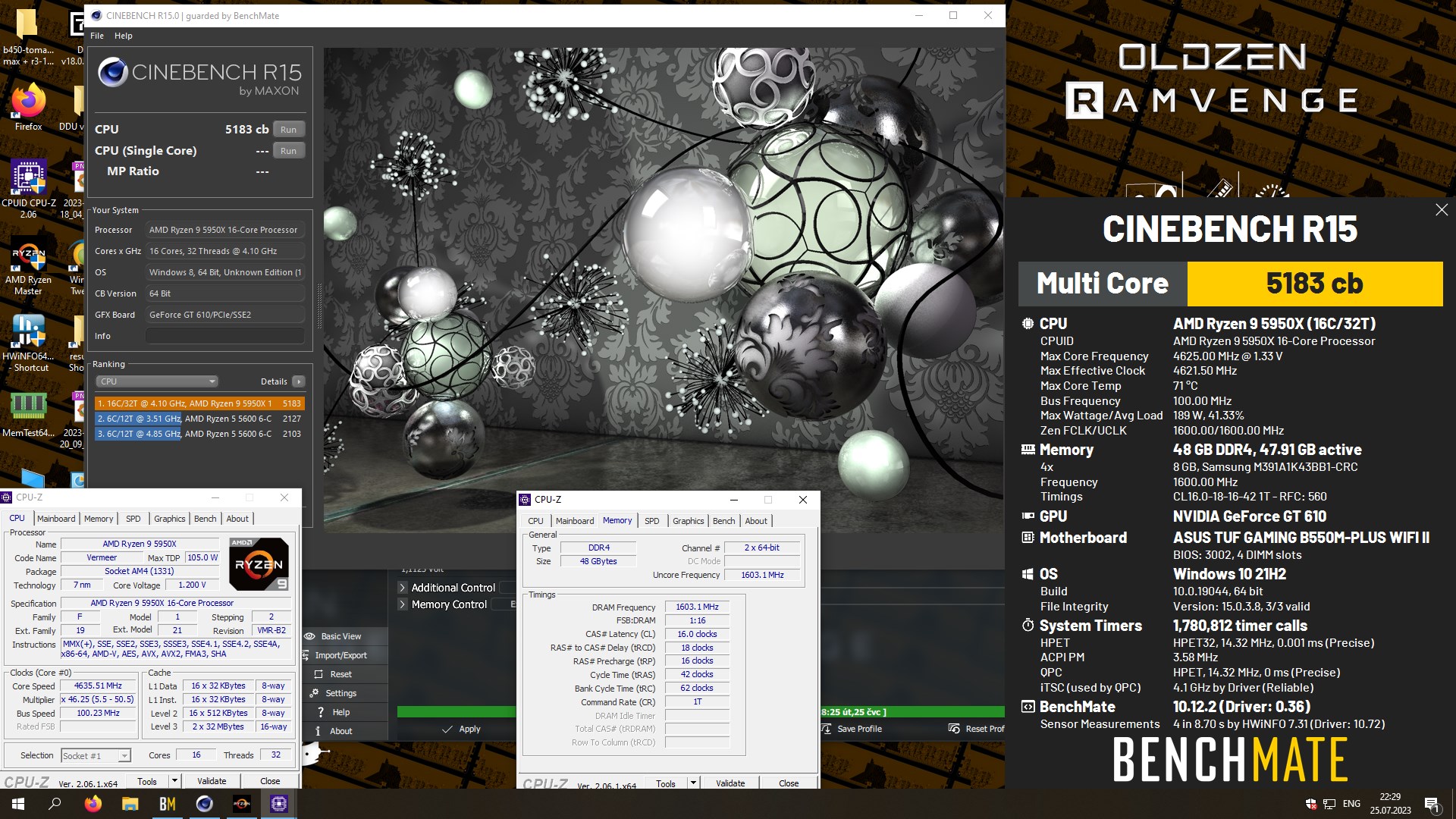
Task: Switch to Firefox in the taskbar
Action: 93,804
